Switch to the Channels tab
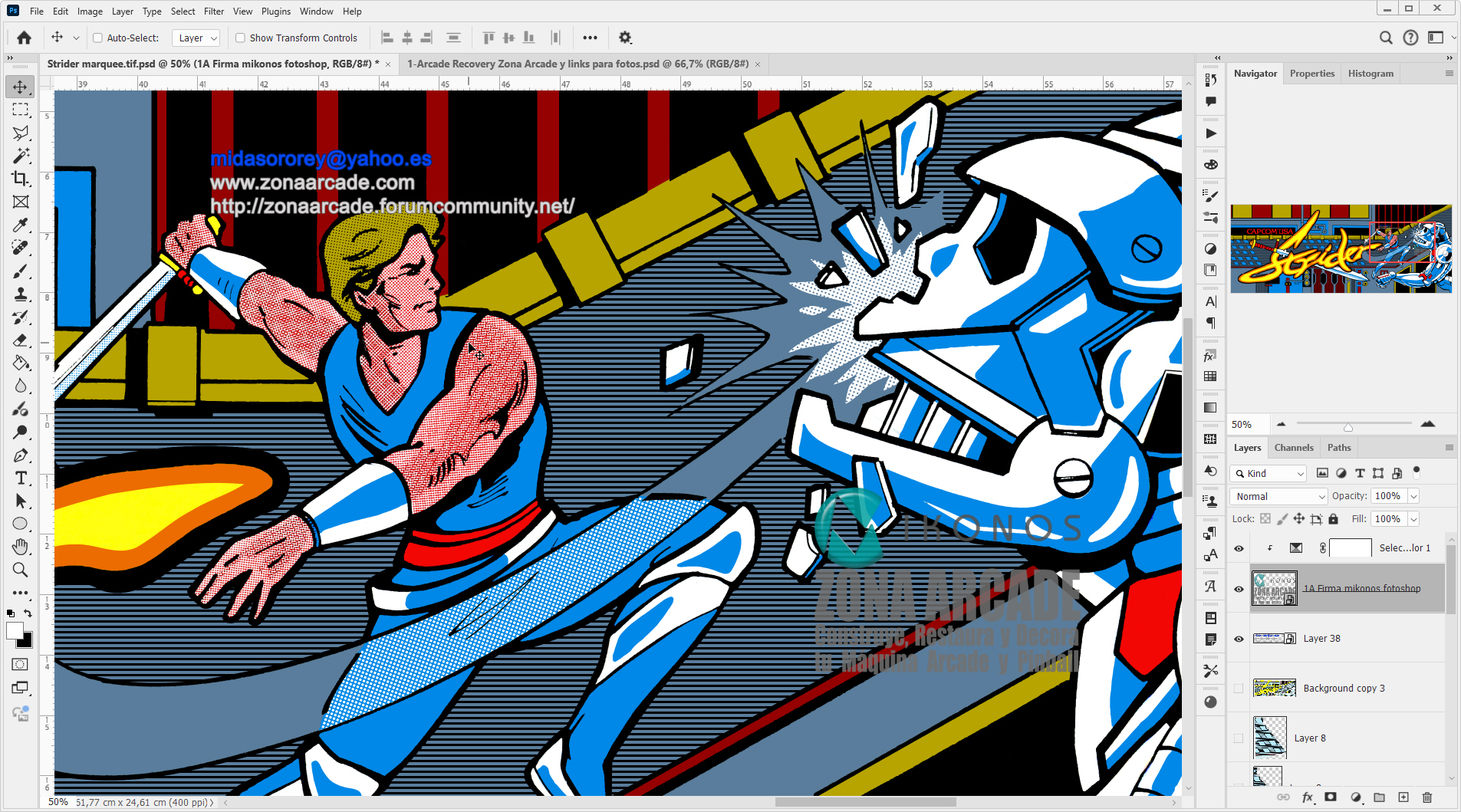 click(x=1294, y=447)
